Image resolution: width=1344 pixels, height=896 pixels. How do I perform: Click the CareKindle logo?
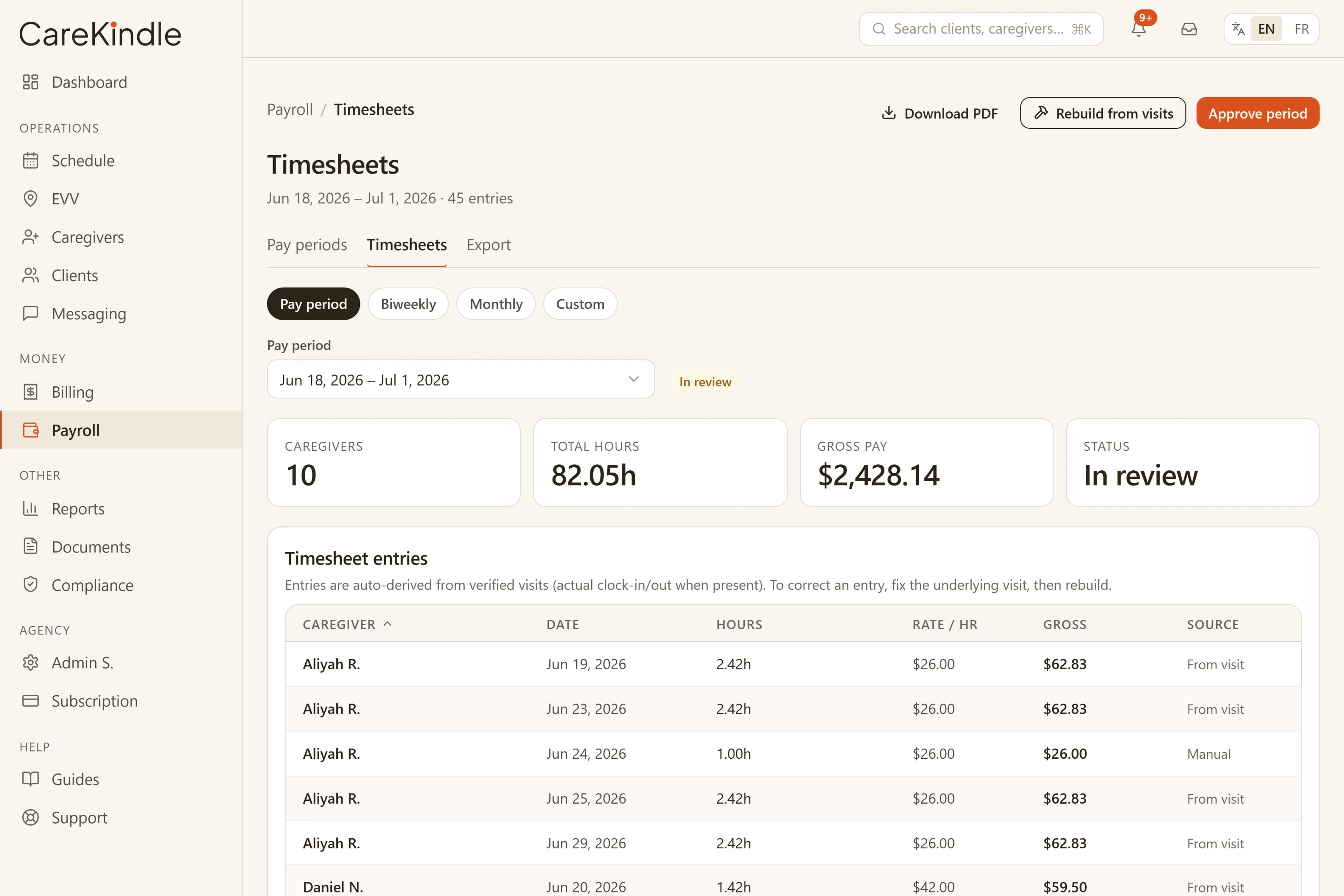(x=100, y=34)
